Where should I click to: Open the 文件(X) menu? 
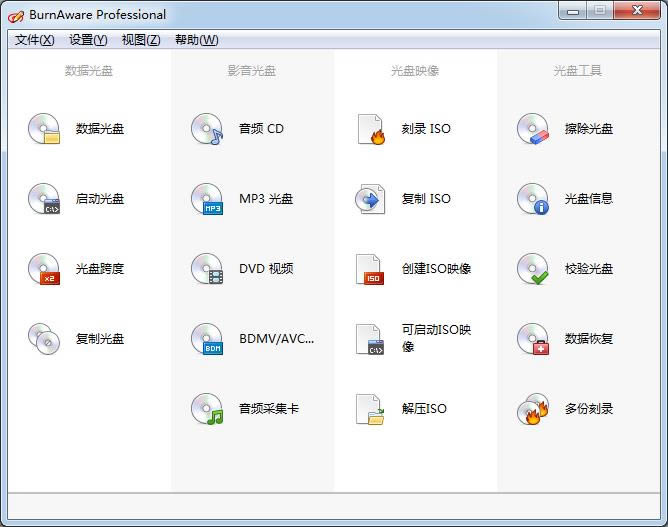point(35,40)
